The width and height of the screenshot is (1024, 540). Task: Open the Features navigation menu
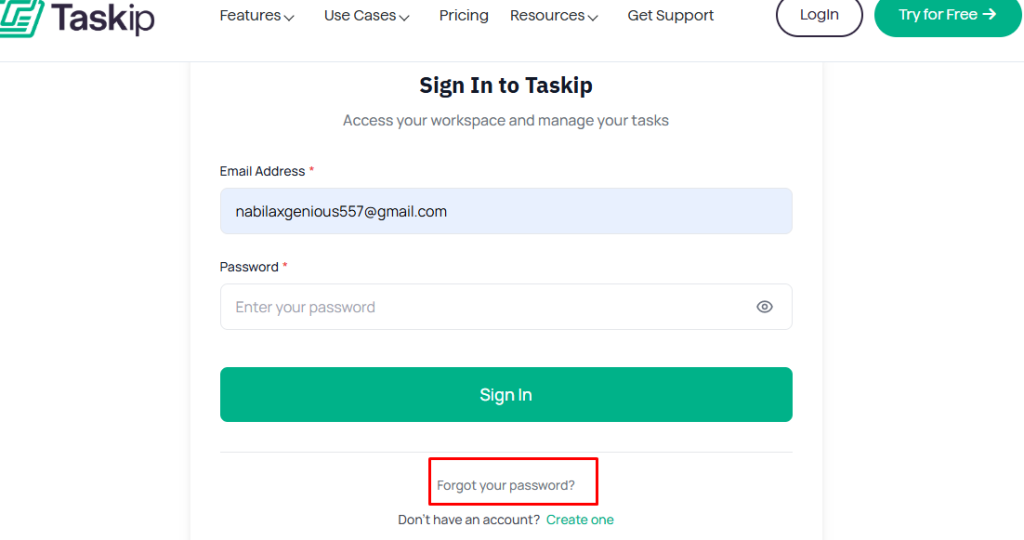pos(250,16)
